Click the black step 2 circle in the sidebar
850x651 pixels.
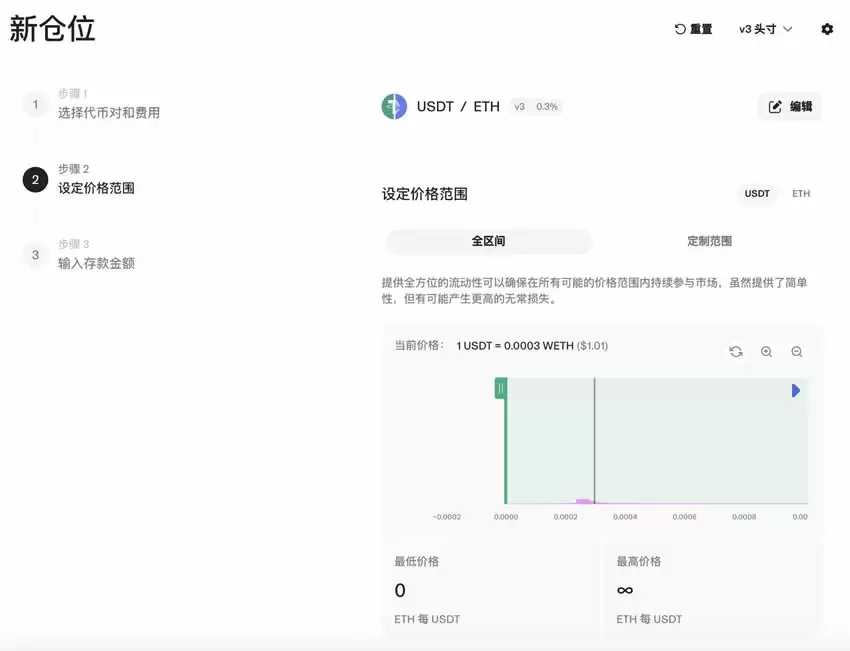click(35, 180)
